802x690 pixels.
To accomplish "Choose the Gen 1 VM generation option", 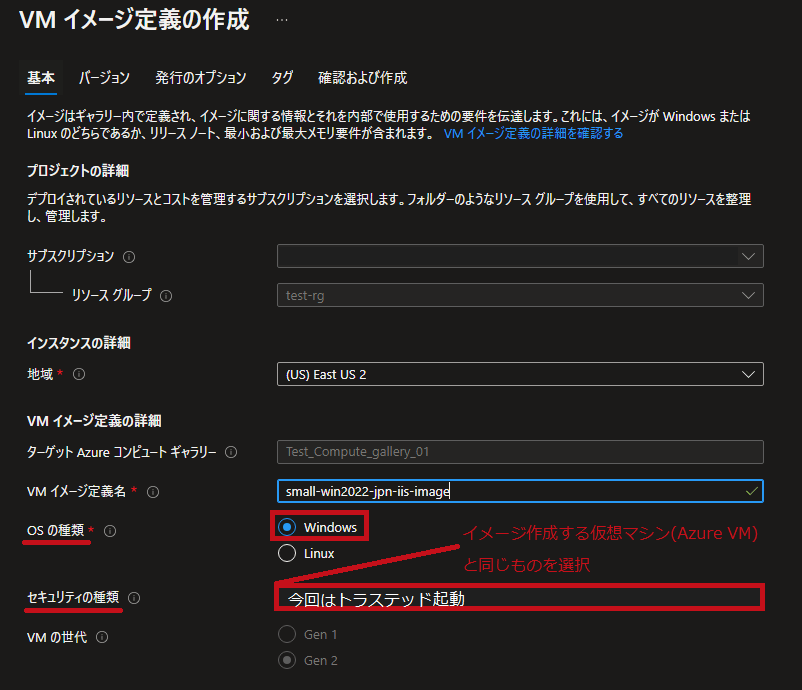I will (x=287, y=634).
